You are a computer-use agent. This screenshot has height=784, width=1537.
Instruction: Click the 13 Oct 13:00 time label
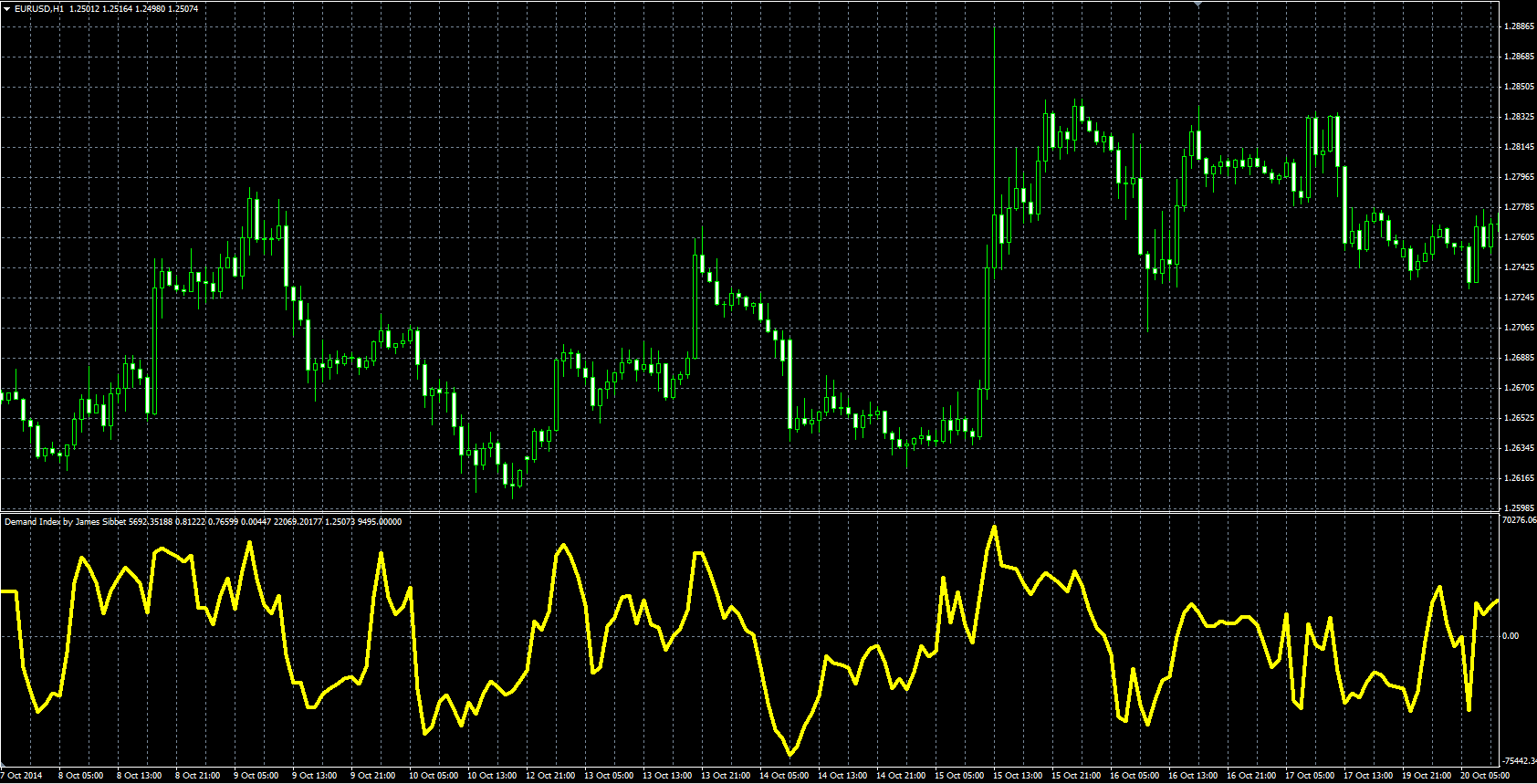(667, 776)
